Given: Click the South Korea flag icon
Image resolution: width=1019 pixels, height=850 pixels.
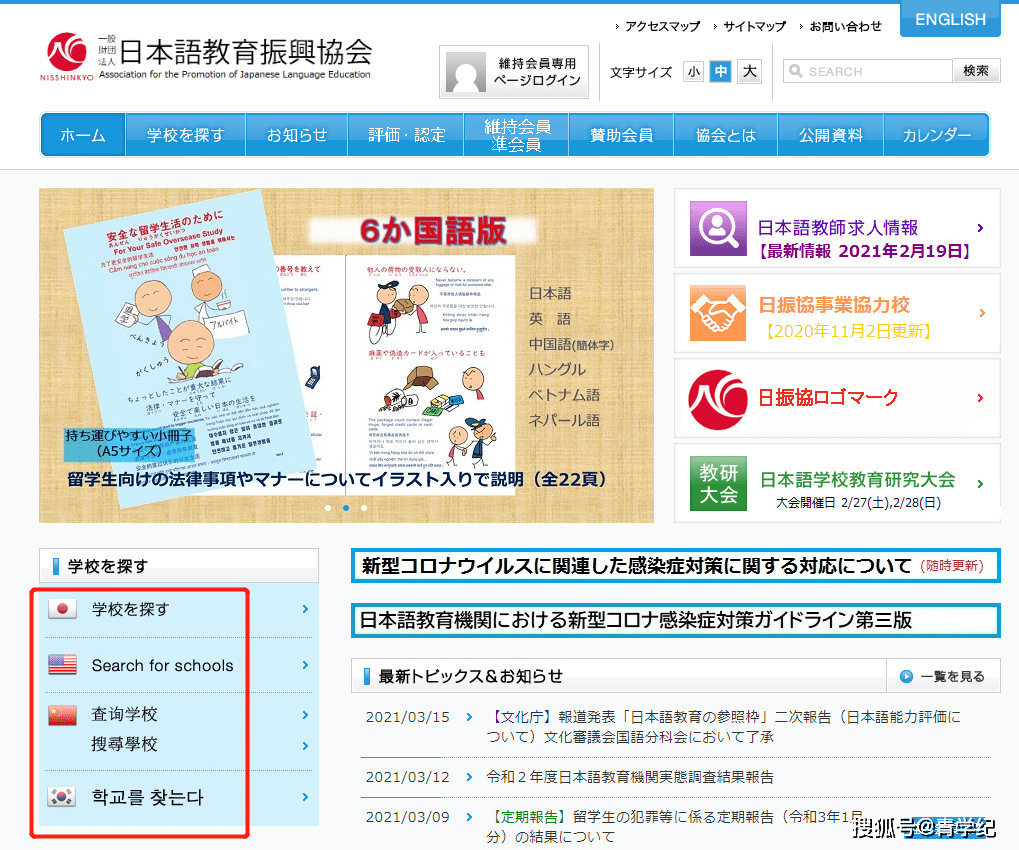Looking at the screenshot, I should (x=62, y=797).
